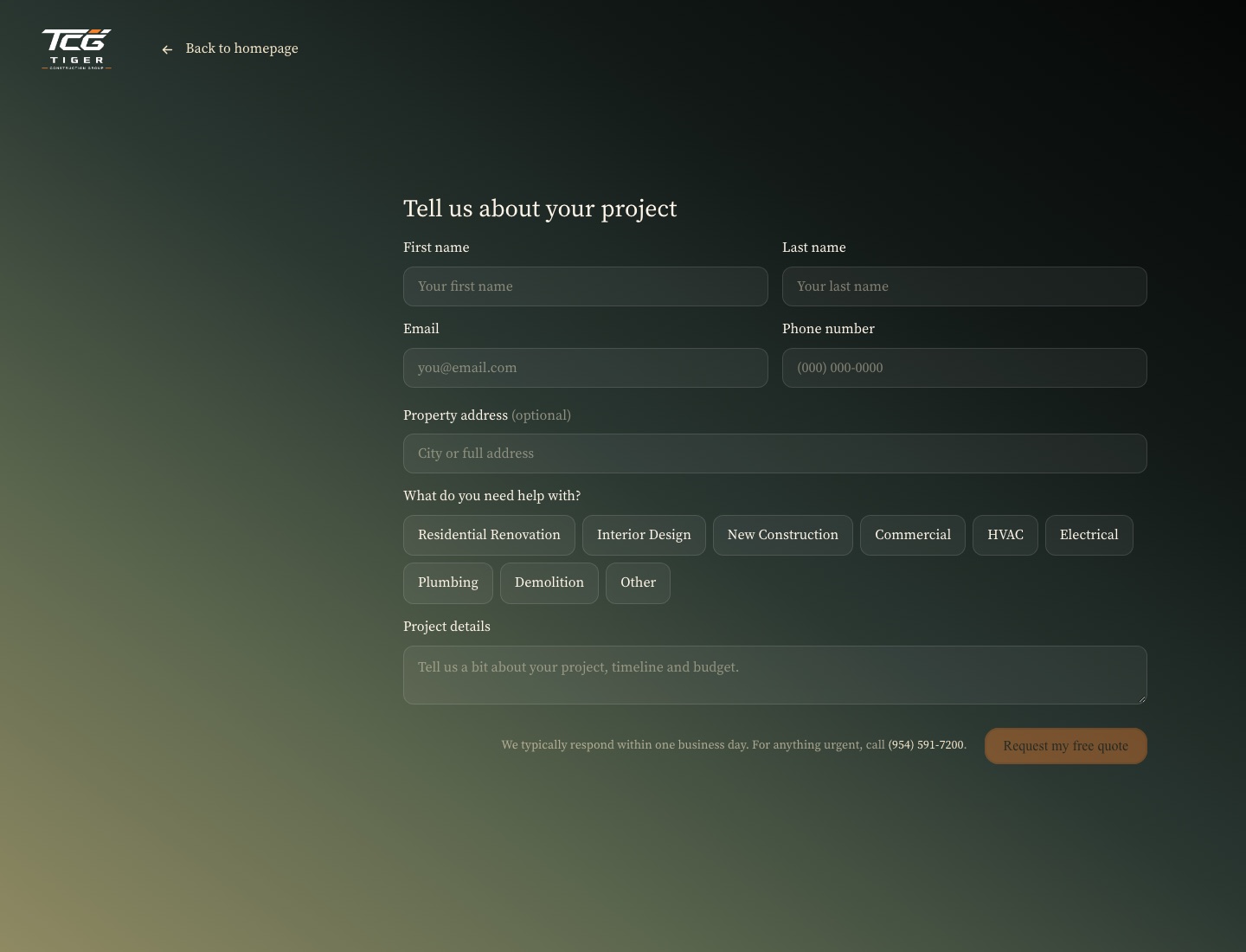Click the Phone number field
1246x952 pixels.
965,368
